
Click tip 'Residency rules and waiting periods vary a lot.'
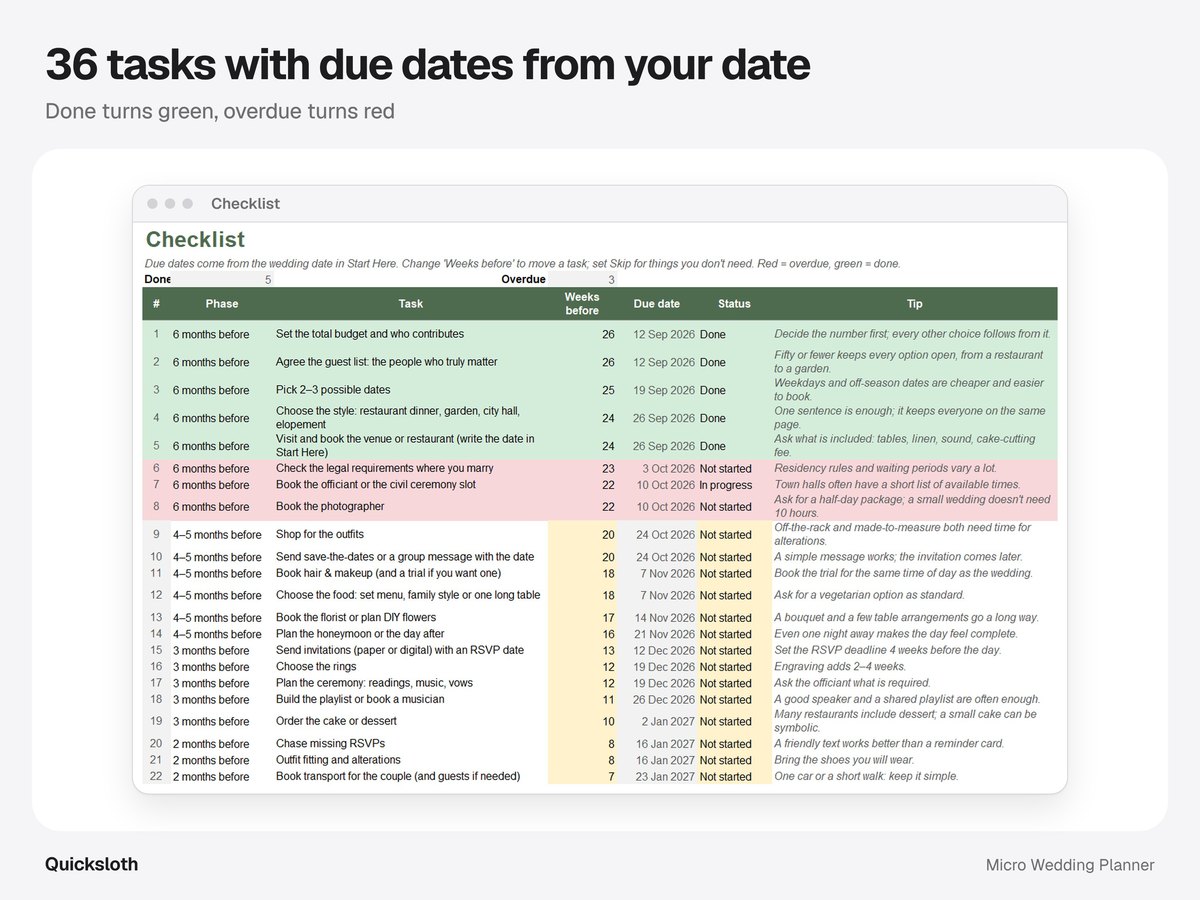tap(886, 468)
